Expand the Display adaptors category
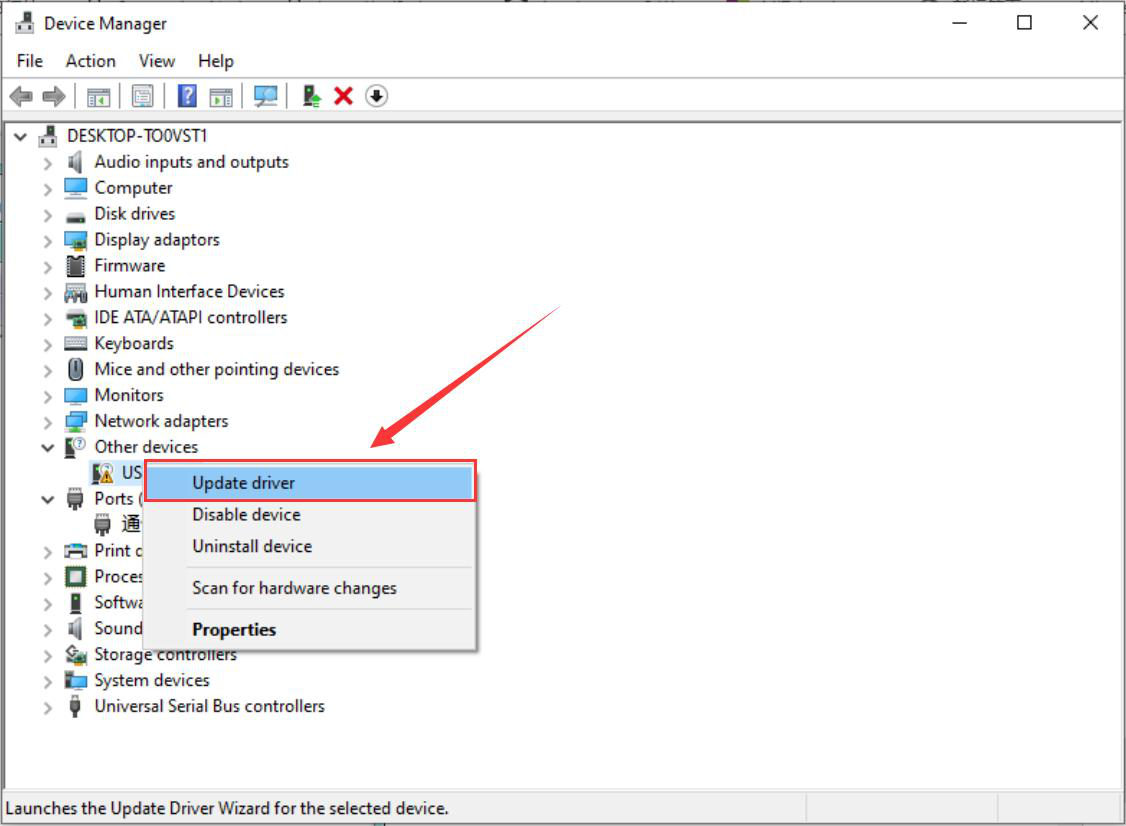 point(47,241)
